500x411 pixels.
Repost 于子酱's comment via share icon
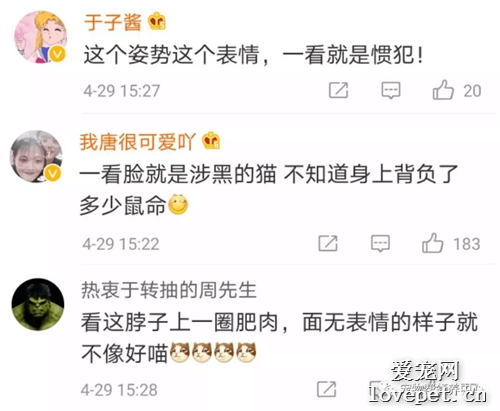[x=338, y=90]
